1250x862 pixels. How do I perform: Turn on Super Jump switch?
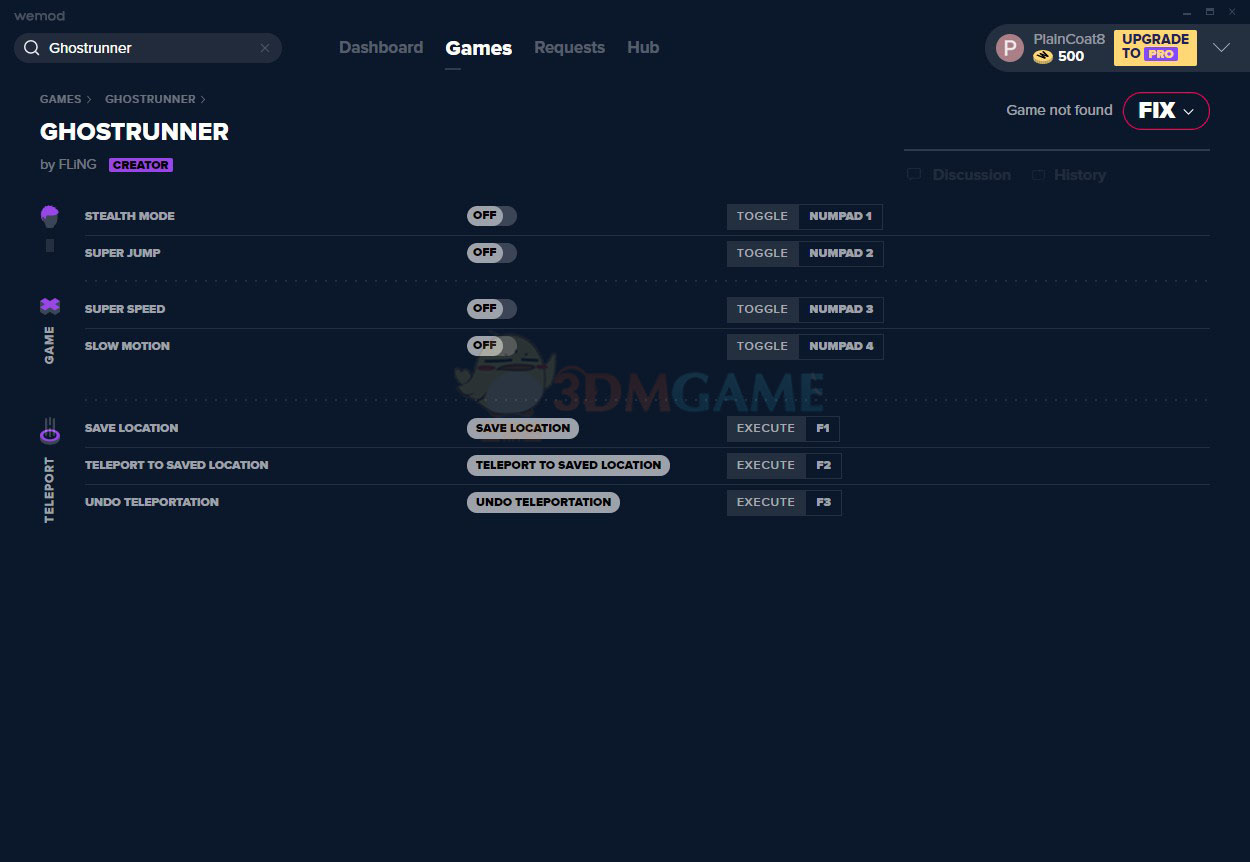tap(491, 253)
